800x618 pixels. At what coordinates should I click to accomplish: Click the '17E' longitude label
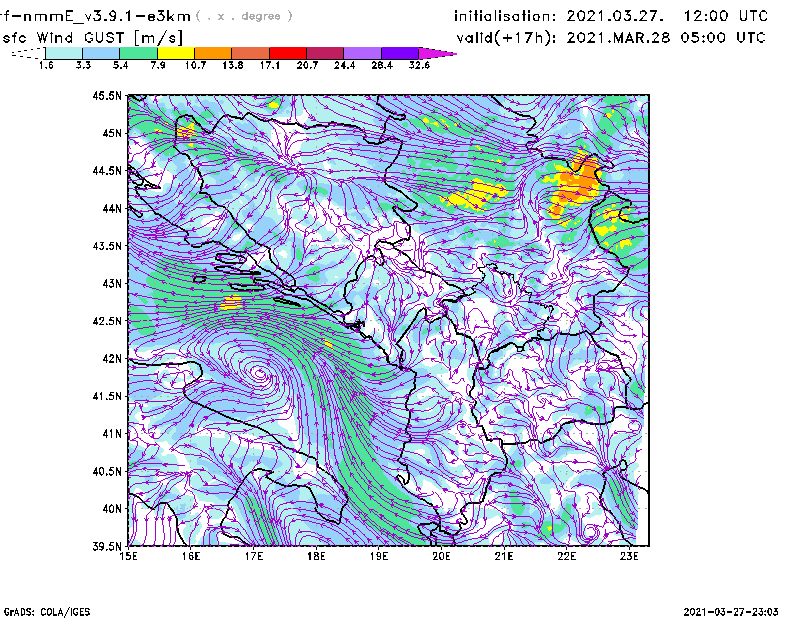point(254,556)
